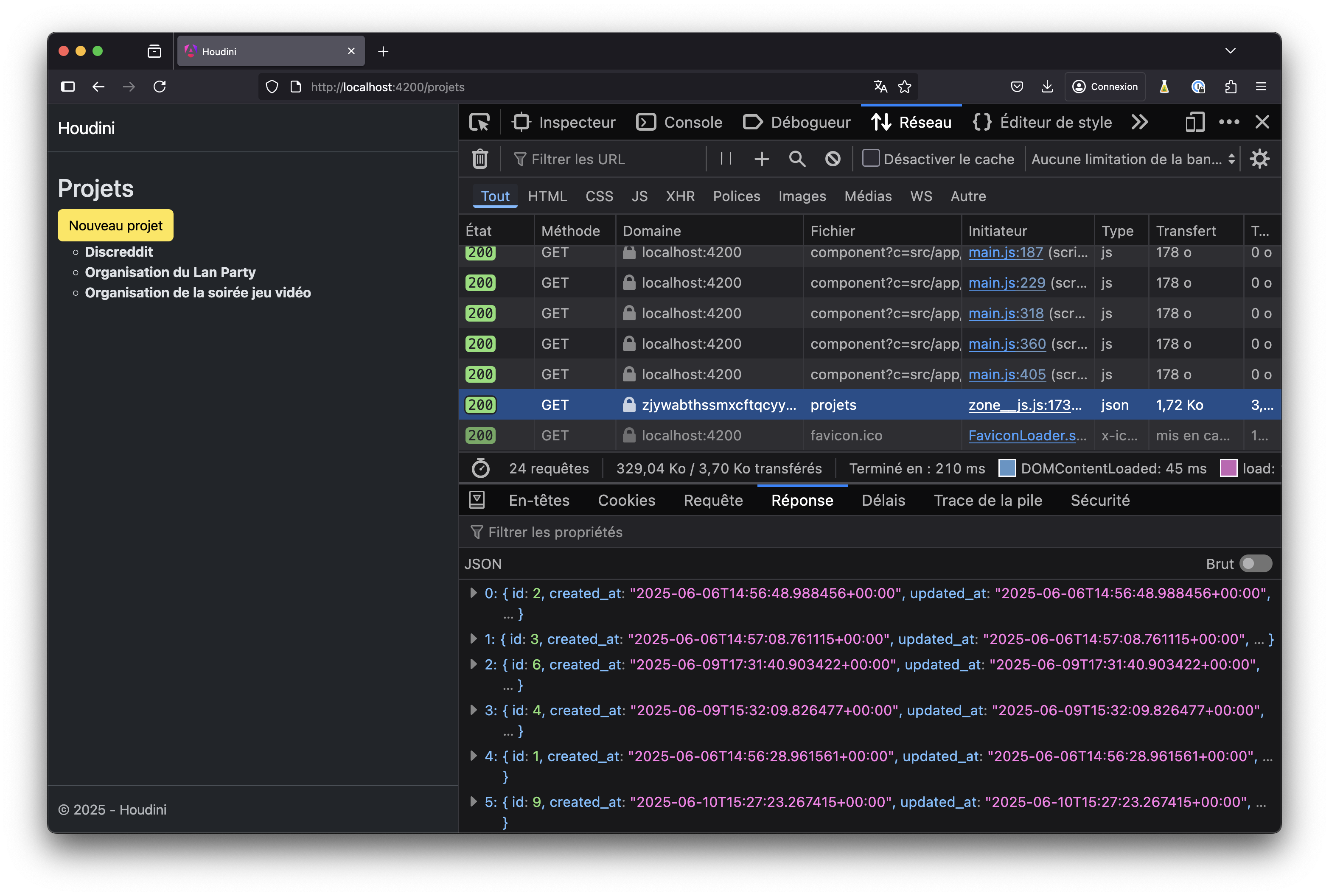The width and height of the screenshot is (1329, 896).
Task: Click the element picker icon in devtools
Action: tap(479, 122)
